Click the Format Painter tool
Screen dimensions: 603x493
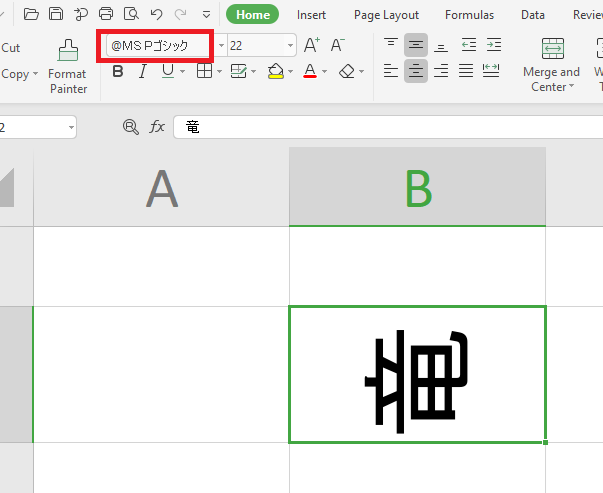[x=67, y=66]
